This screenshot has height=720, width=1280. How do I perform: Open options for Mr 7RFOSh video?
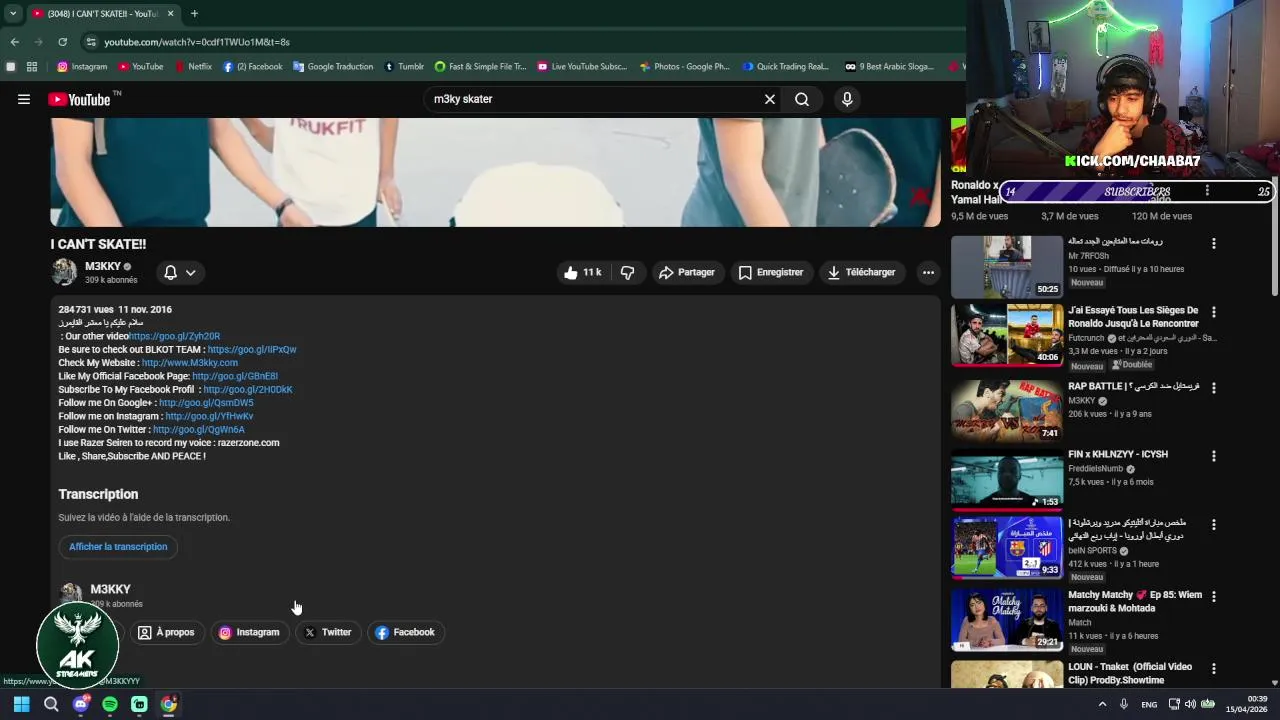[1214, 244]
